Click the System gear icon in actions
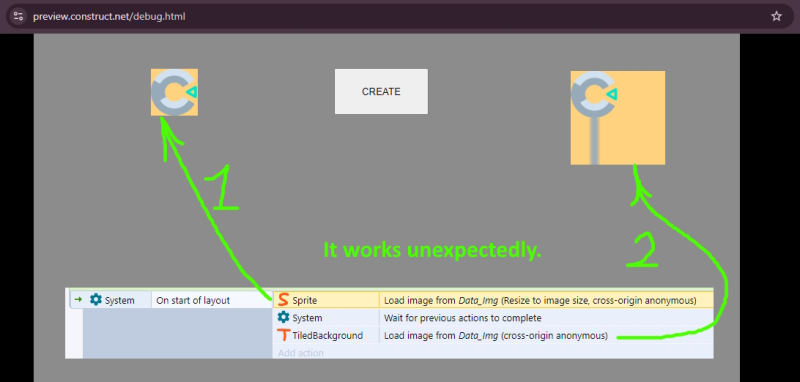Screen dimensions: 800x382 284,318
